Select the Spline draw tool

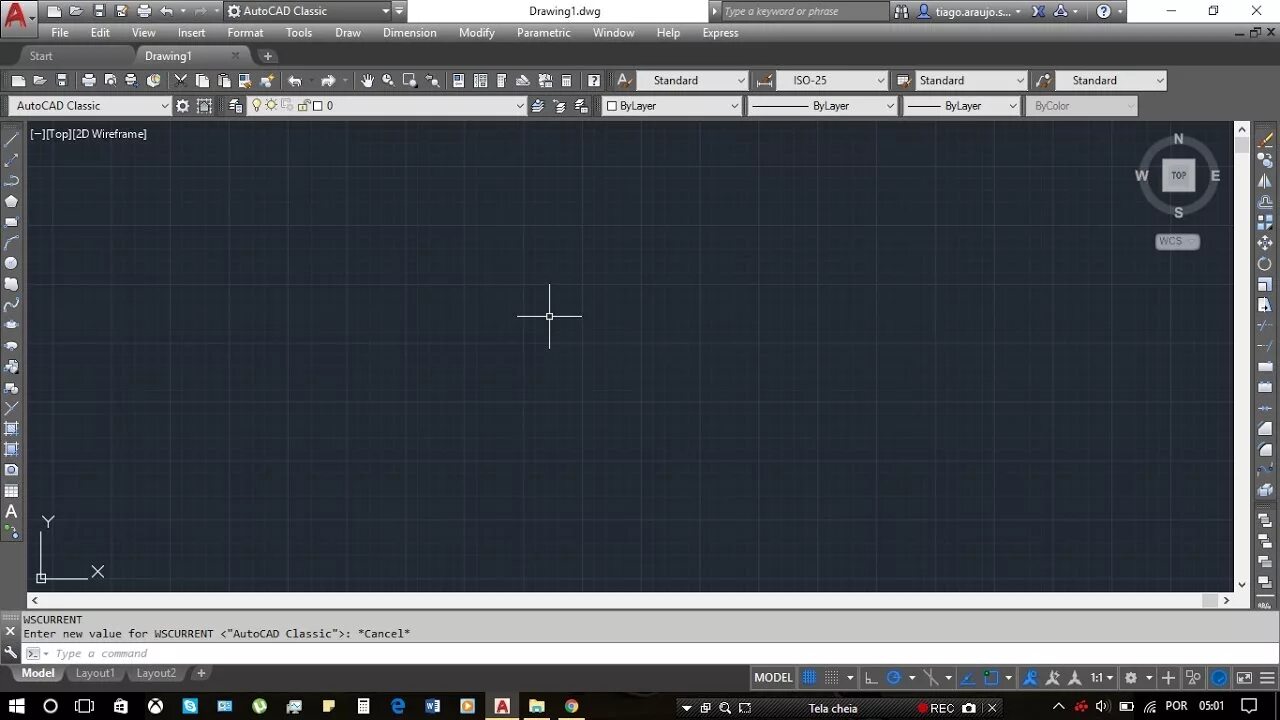[12, 305]
